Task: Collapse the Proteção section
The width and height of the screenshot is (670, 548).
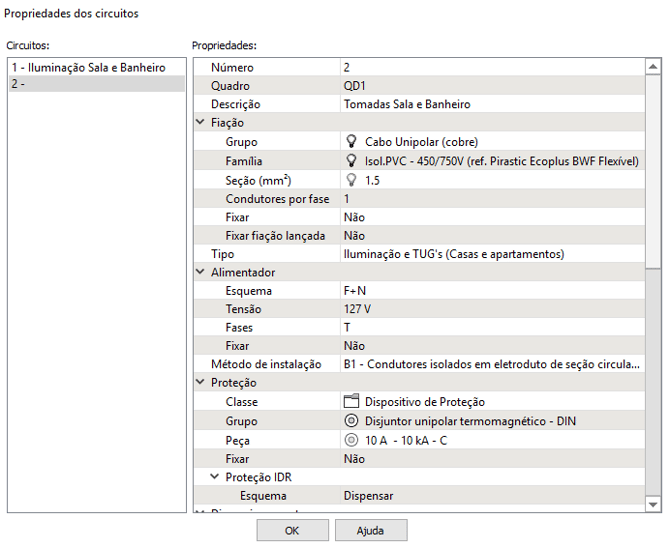Action: (200, 383)
